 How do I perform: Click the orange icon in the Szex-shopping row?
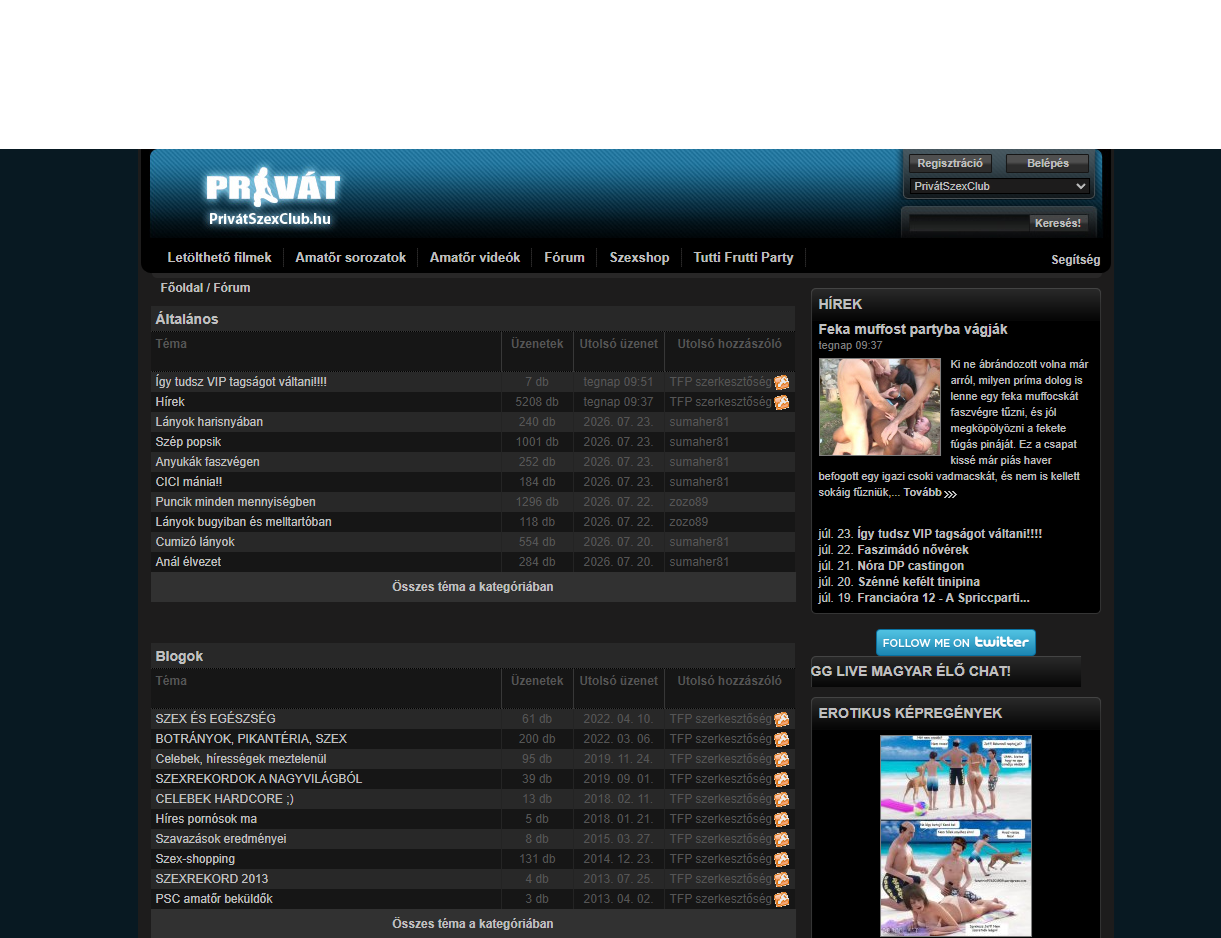point(782,860)
